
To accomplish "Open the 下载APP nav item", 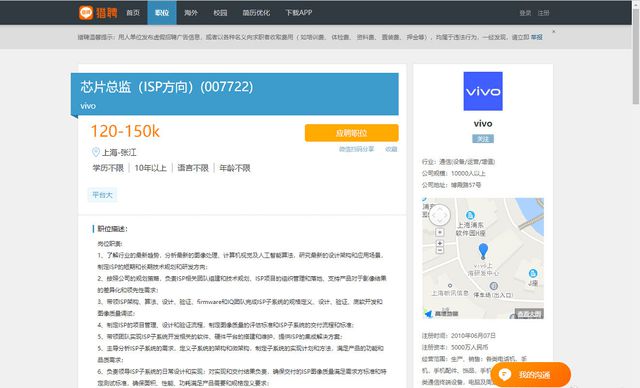I will click(298, 13).
